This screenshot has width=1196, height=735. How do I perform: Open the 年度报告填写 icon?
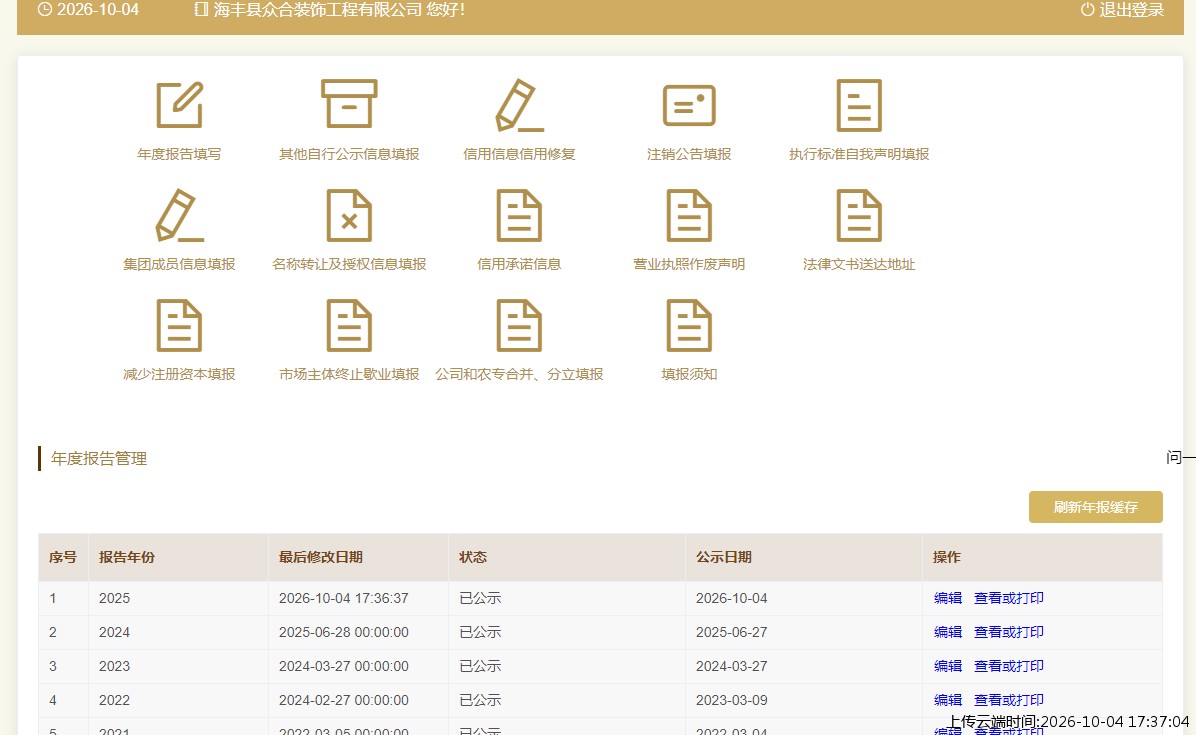coord(180,104)
